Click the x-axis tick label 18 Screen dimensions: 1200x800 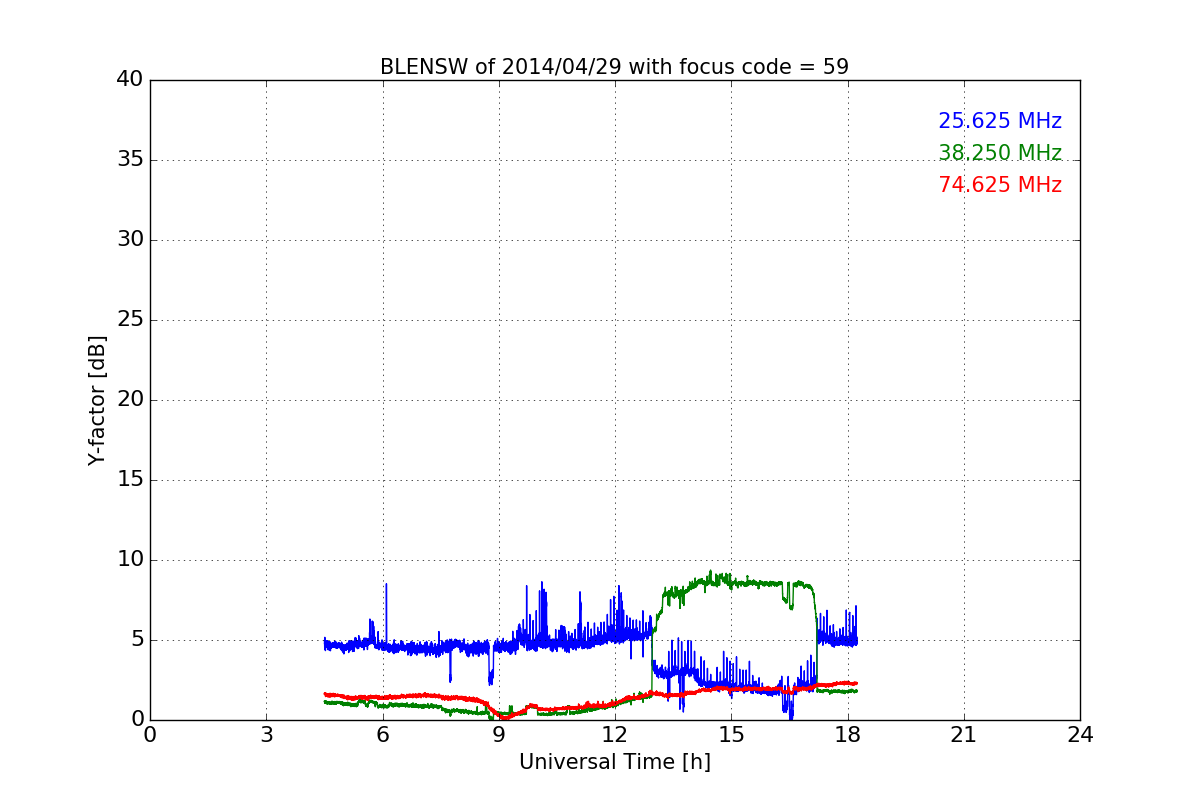click(848, 735)
